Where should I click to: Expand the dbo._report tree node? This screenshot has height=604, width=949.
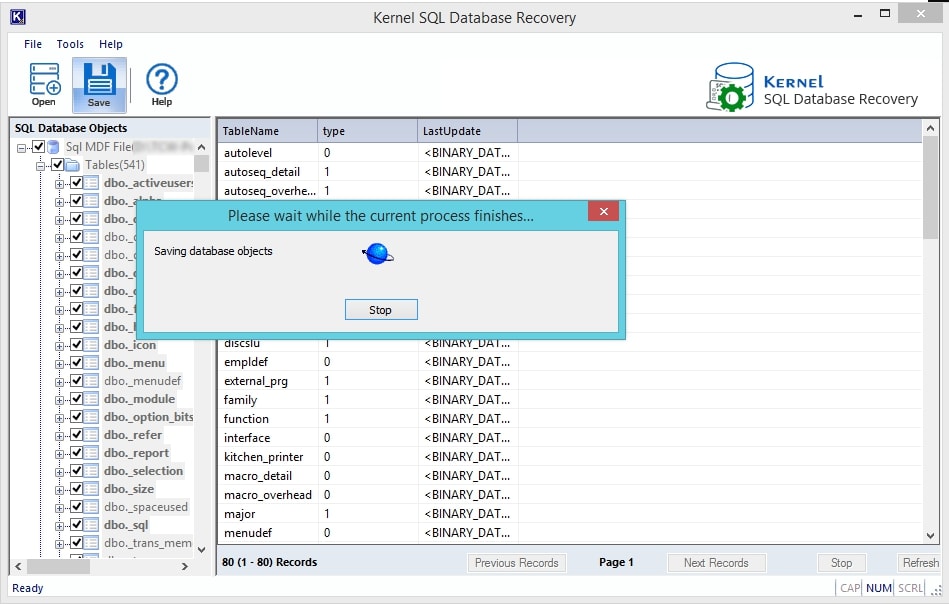tap(59, 454)
